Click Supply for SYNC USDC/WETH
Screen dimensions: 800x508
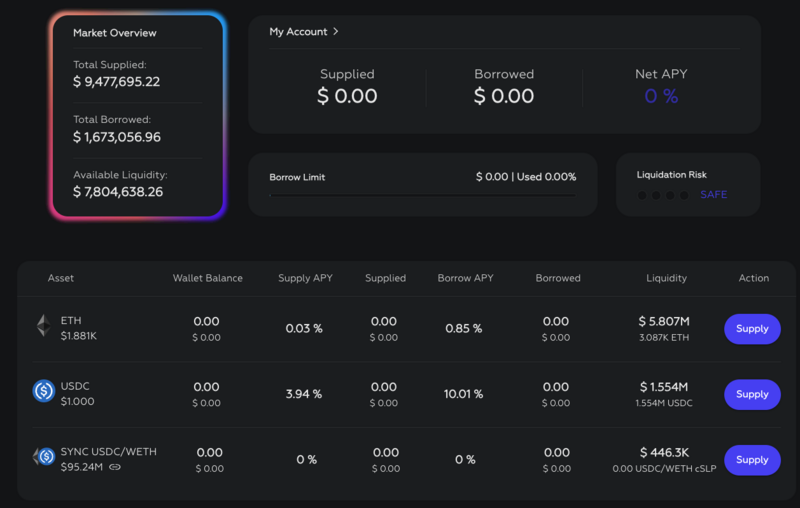pyautogui.click(x=752, y=460)
